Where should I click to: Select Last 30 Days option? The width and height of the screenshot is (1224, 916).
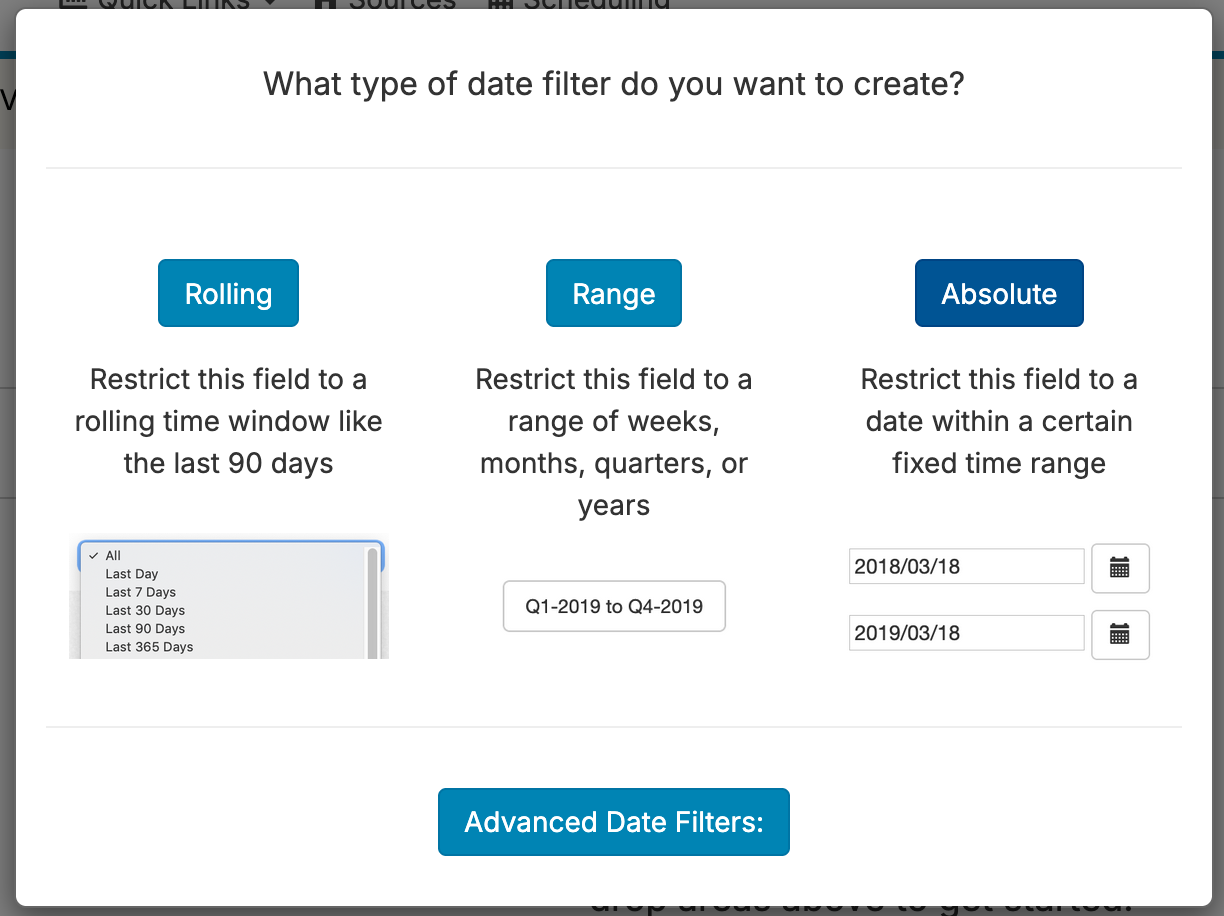(x=145, y=610)
